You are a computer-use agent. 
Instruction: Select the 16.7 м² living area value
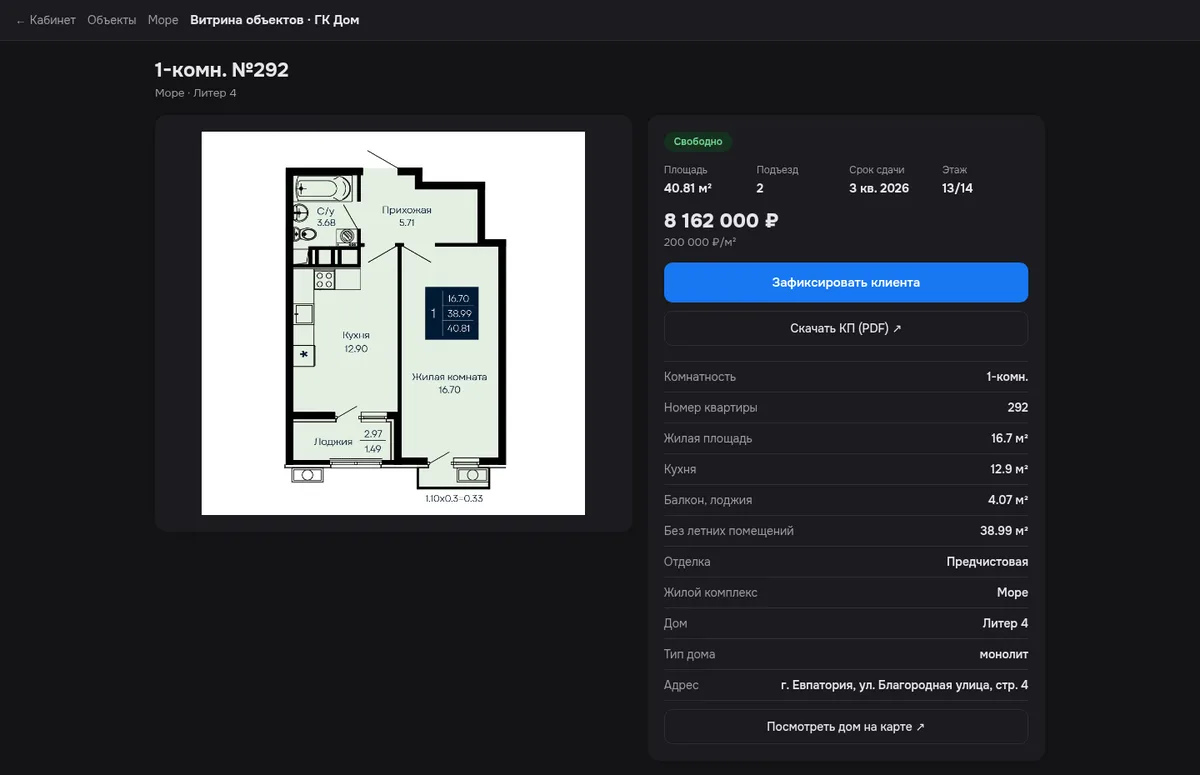point(1009,439)
